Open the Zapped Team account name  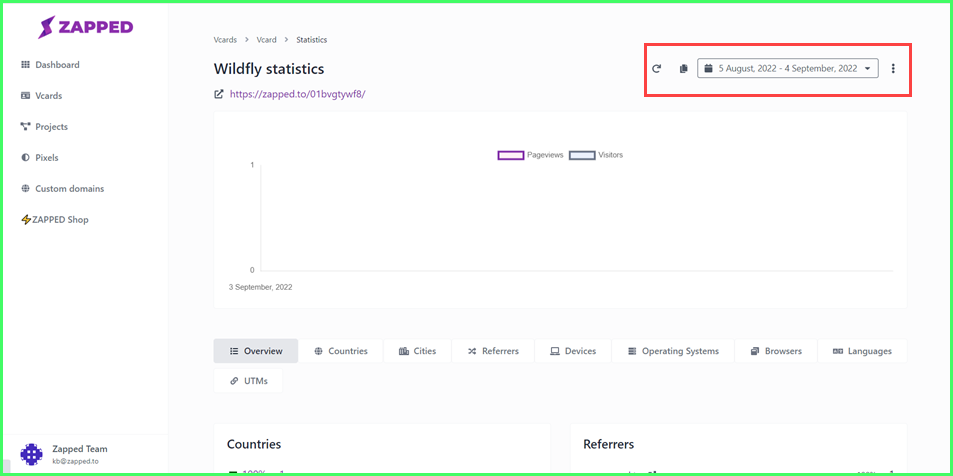80,449
